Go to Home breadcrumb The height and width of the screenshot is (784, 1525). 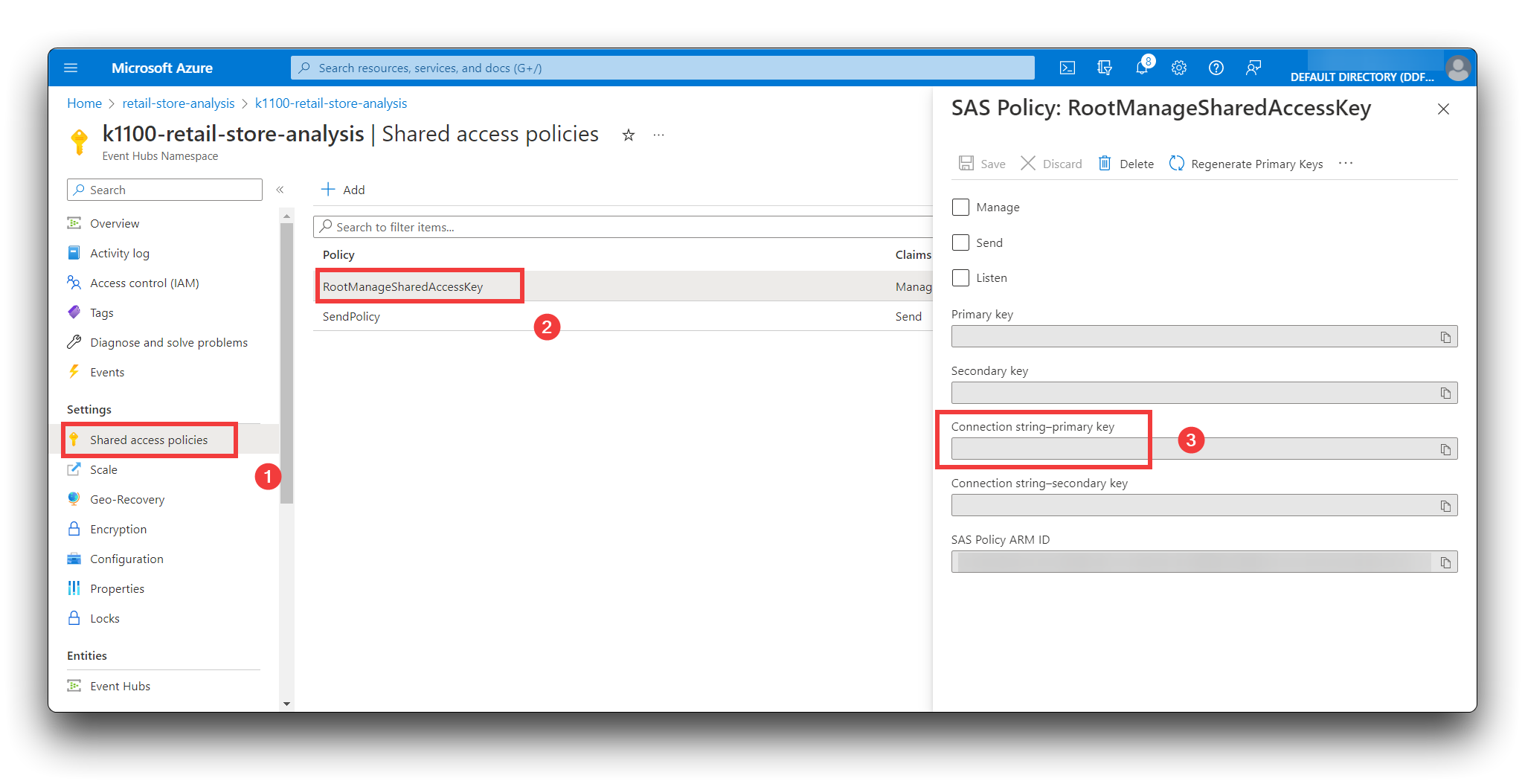[x=84, y=103]
